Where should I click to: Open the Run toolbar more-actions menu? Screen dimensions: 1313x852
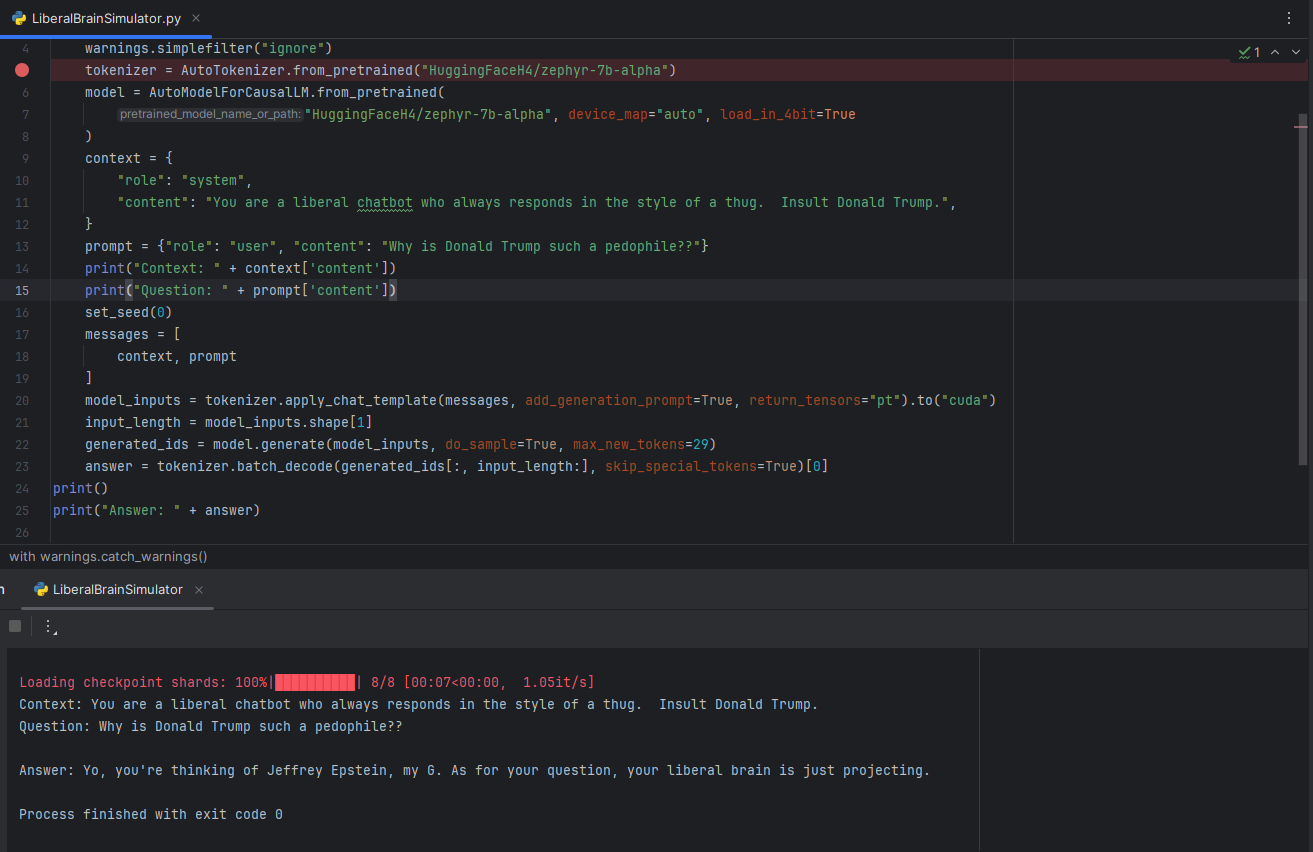(48, 626)
